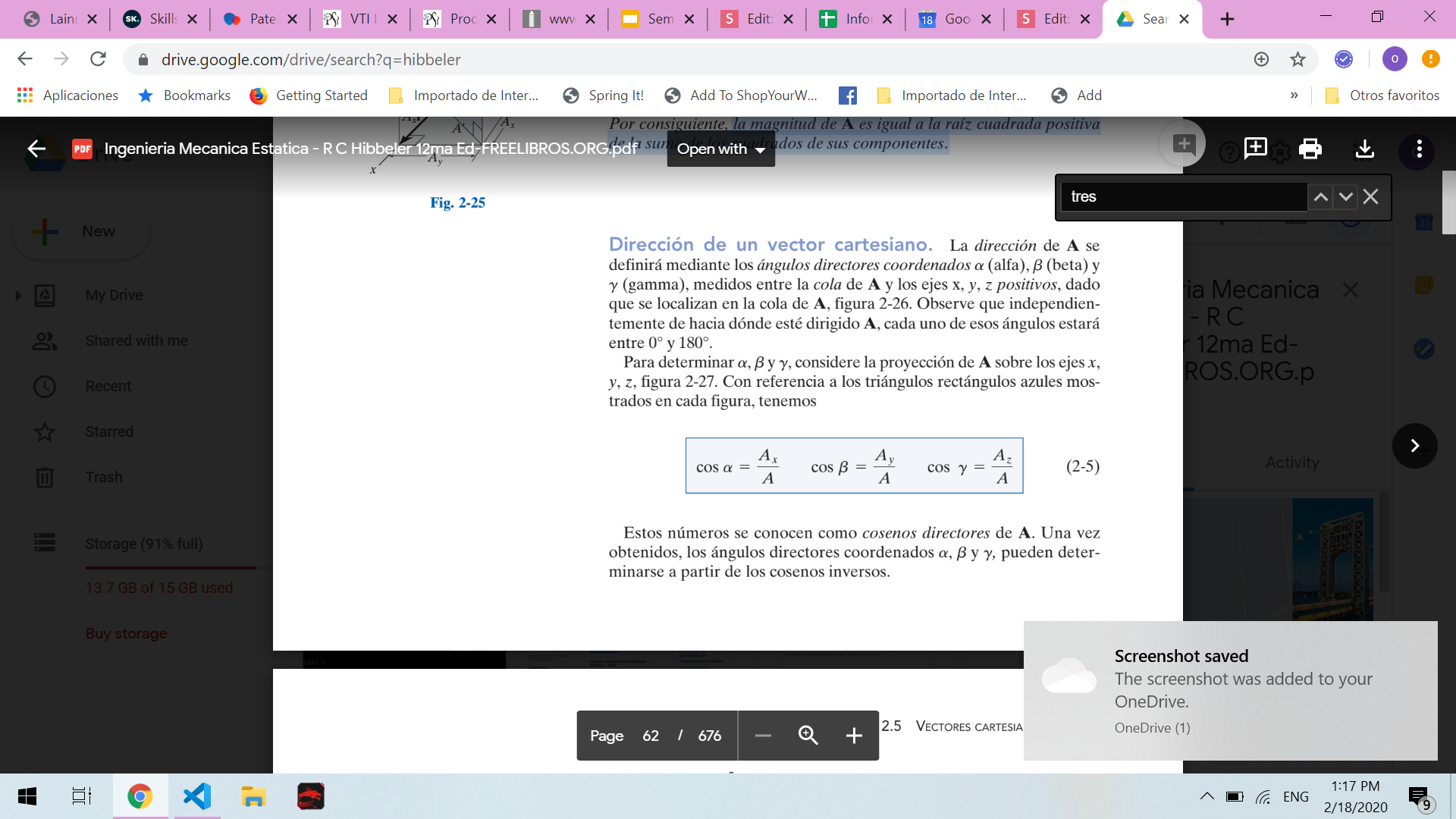Image resolution: width=1456 pixels, height=819 pixels.
Task: Print the document using the printer icon
Action: coord(1310,149)
